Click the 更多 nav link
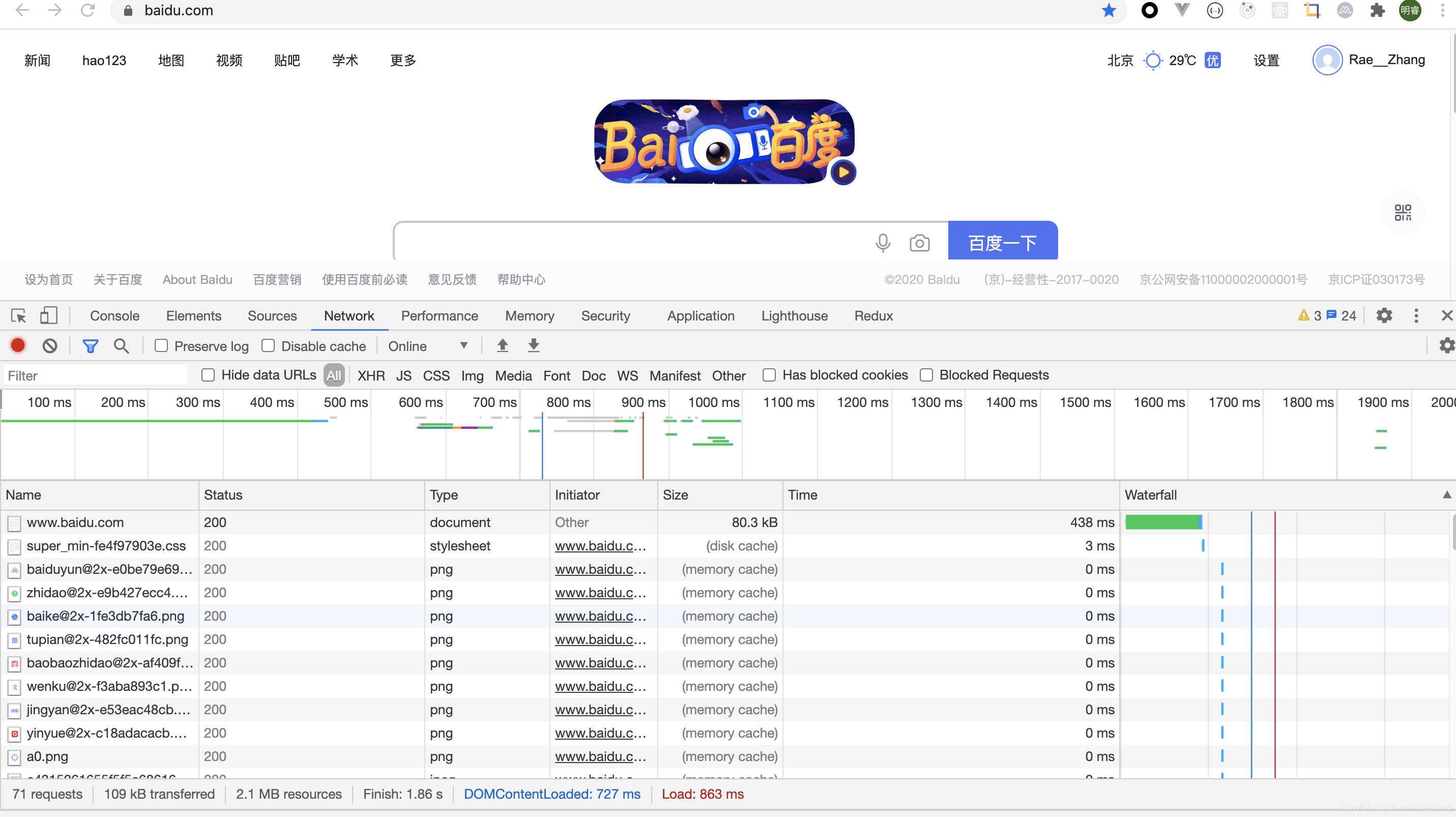Image resolution: width=1456 pixels, height=817 pixels. 403,61
